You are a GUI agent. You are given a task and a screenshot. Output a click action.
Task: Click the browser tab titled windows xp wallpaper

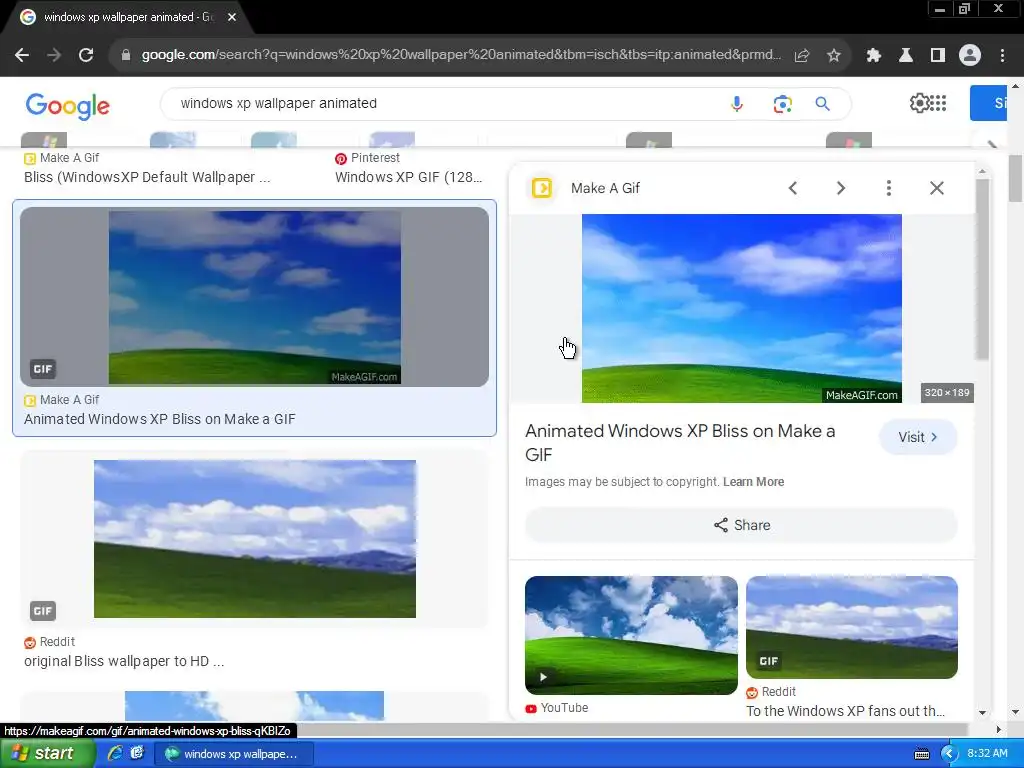(127, 17)
